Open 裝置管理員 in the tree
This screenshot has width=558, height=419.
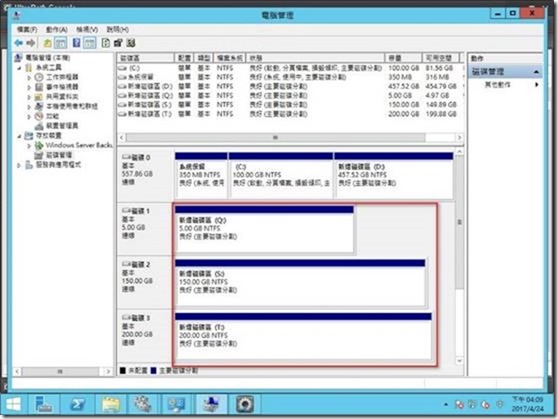[62, 126]
